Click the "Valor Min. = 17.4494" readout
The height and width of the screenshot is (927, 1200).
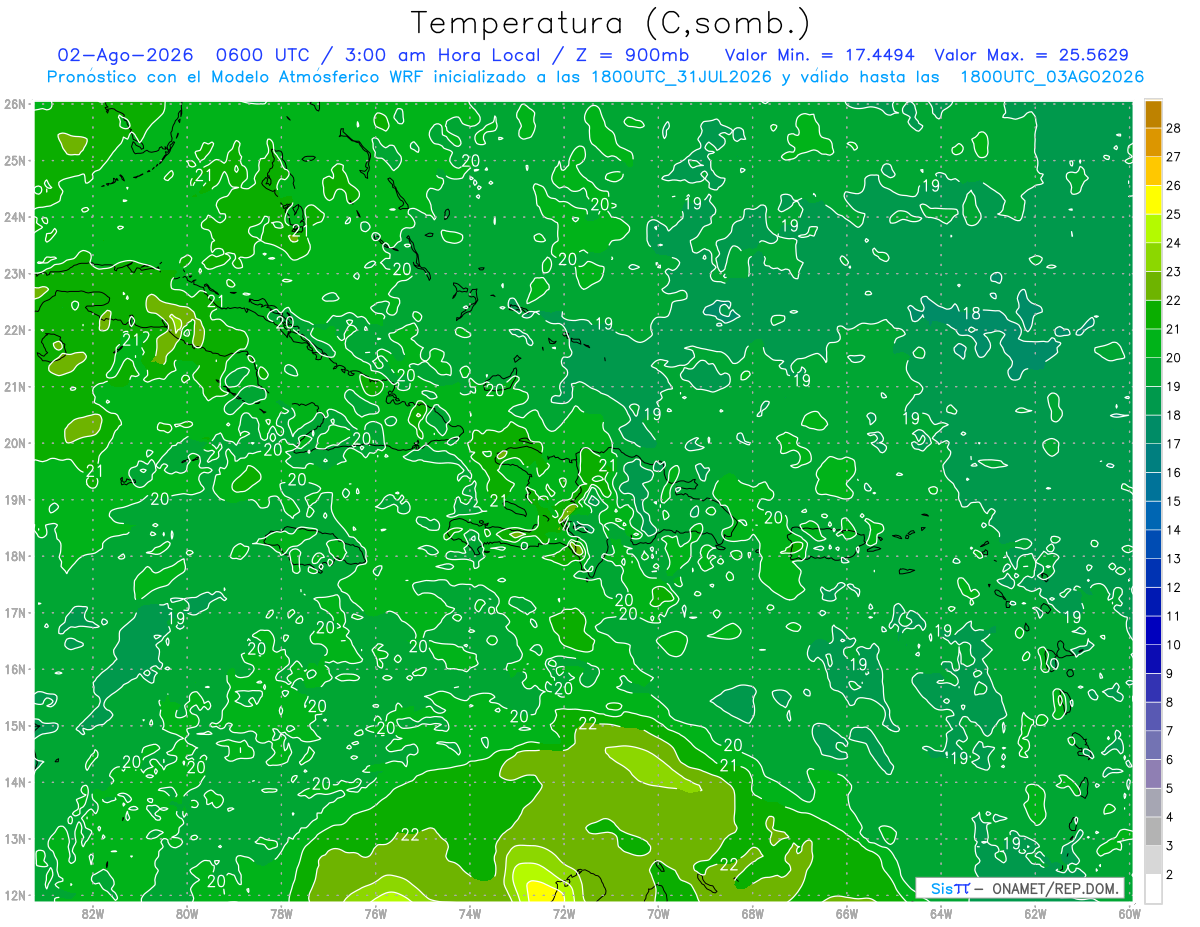(819, 55)
